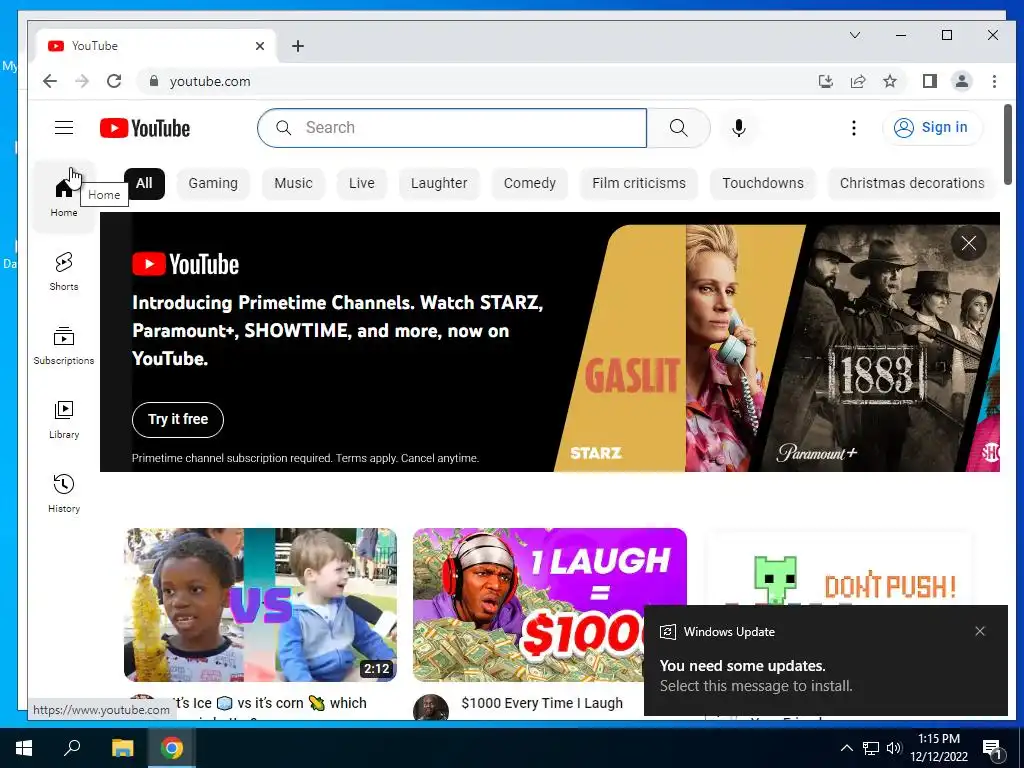Click Chrome icon in the taskbar
Image resolution: width=1024 pixels, height=768 pixels.
[172, 748]
